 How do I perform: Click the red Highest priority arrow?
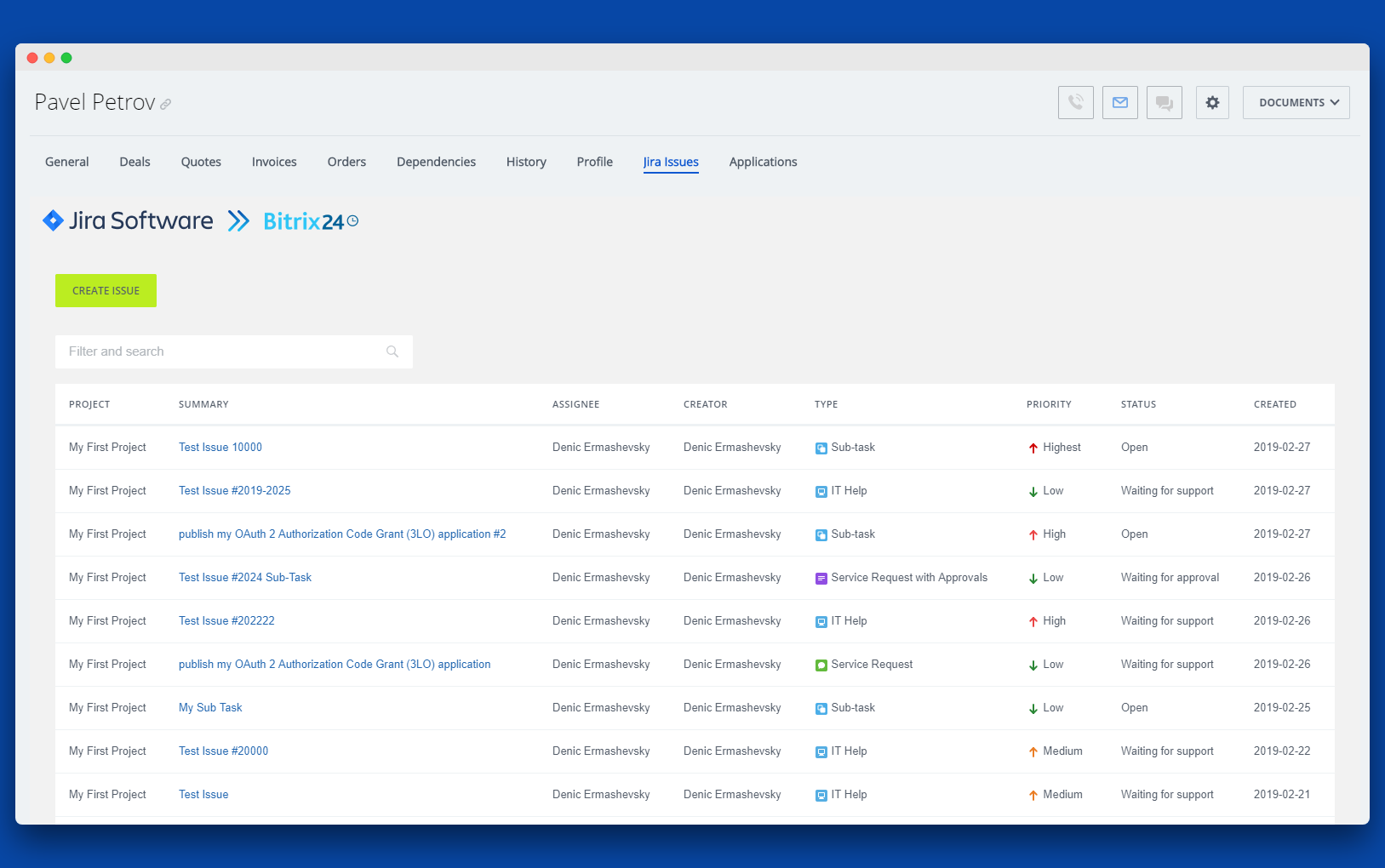point(1033,448)
